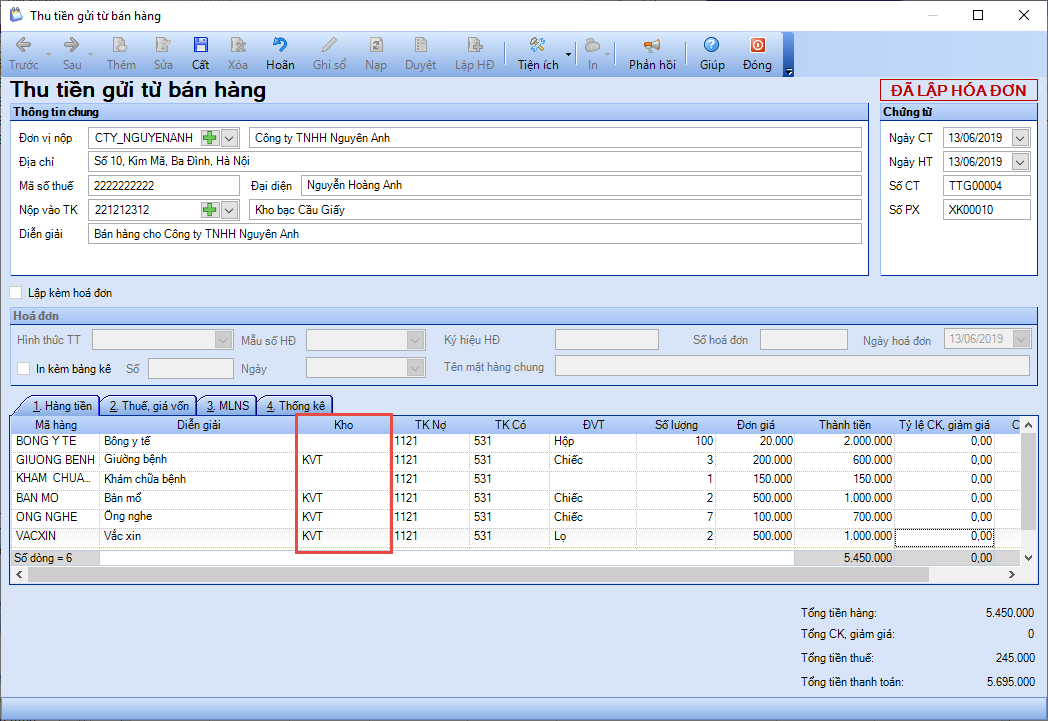Click the grid's vertical scrollbar thumb
The height and width of the screenshot is (721, 1048).
point(1029,480)
